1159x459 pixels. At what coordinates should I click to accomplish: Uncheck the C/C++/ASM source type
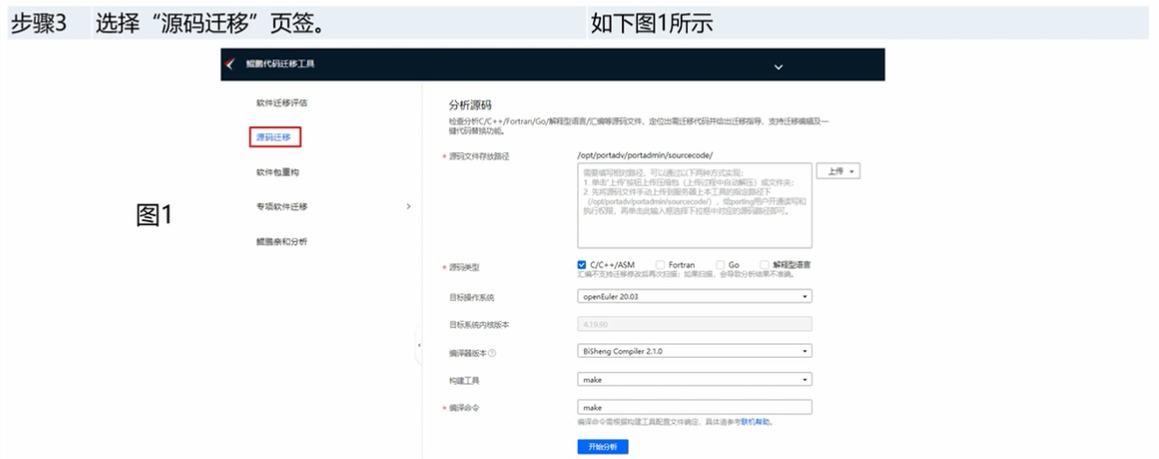tap(582, 264)
